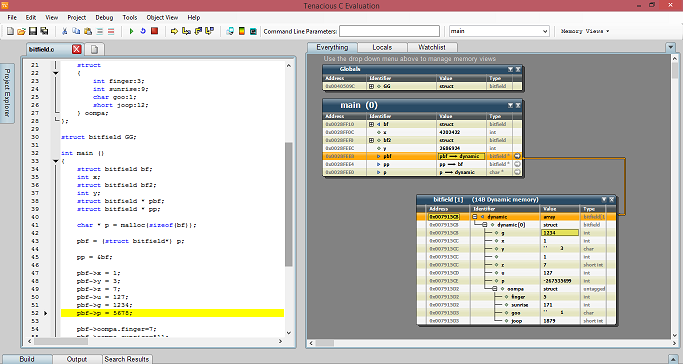Save the current file
The width and height of the screenshot is (683, 364).
click(x=33, y=31)
